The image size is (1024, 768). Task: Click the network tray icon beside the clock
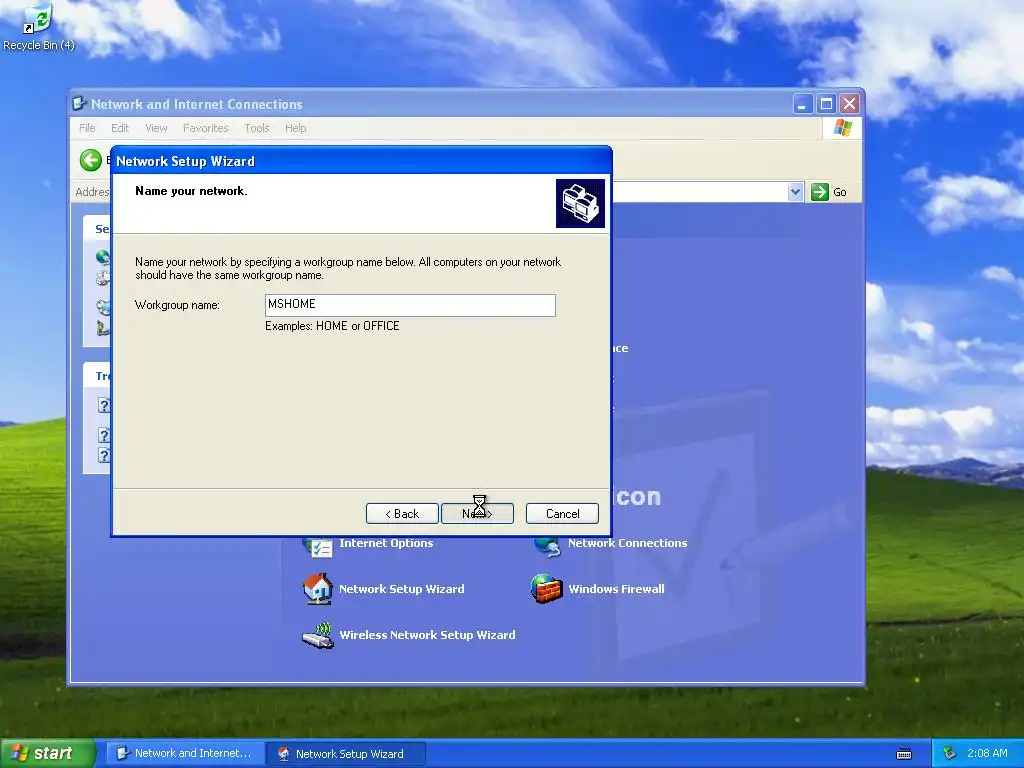949,753
